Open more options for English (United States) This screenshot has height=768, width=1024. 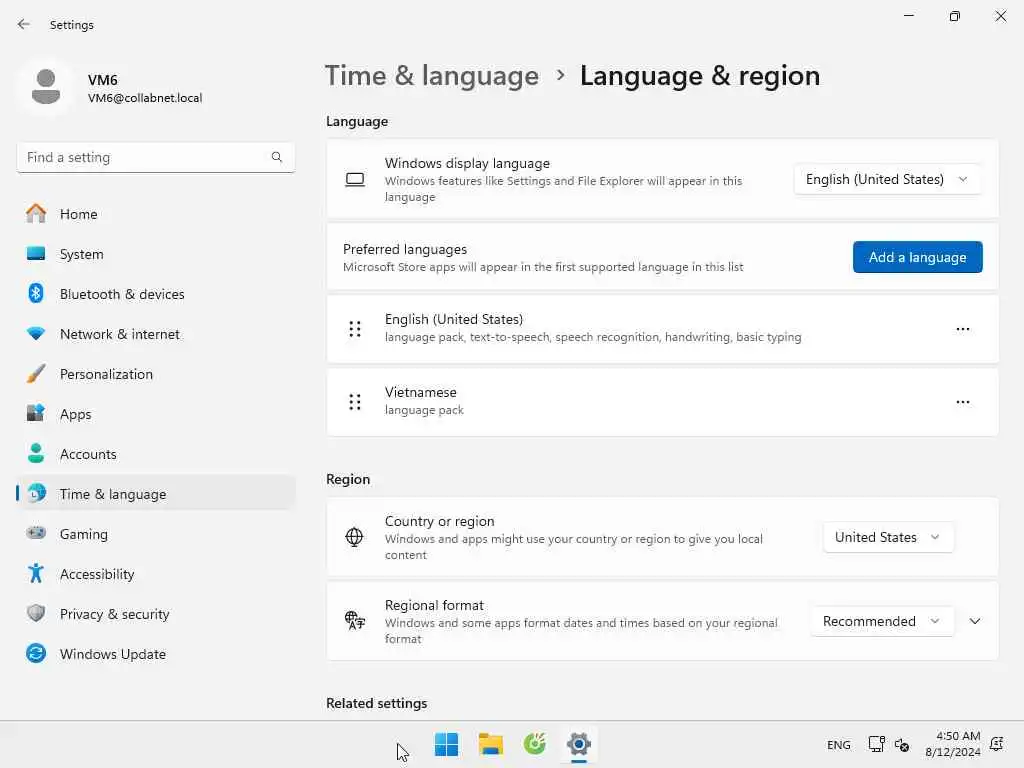click(x=963, y=329)
